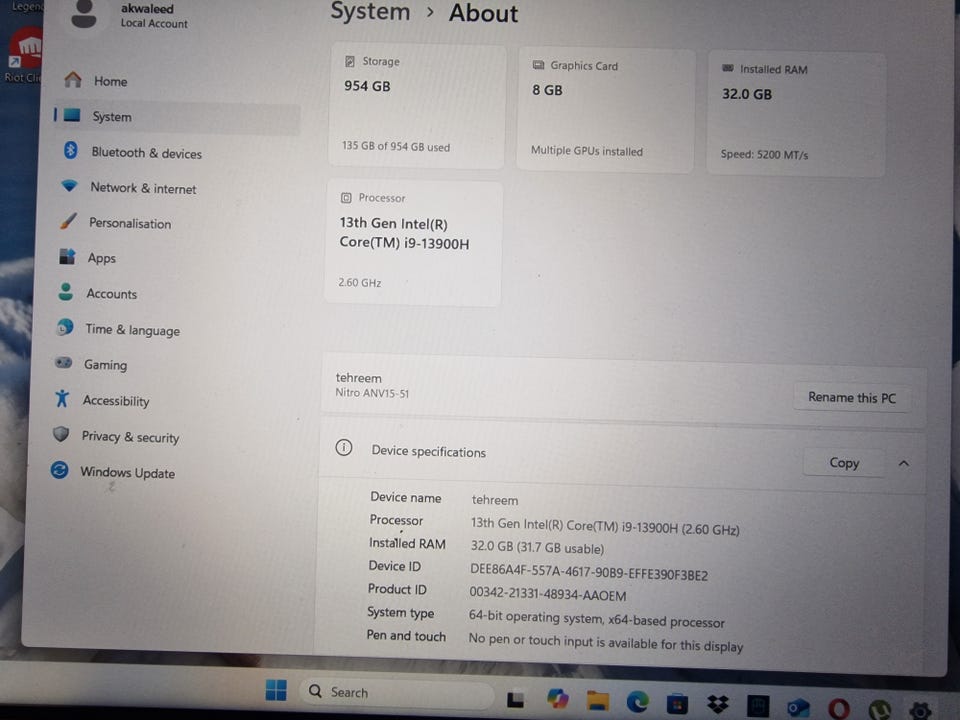
Task: Click the 32.0 GB (31.7 GB usable) value
Action: (x=537, y=547)
